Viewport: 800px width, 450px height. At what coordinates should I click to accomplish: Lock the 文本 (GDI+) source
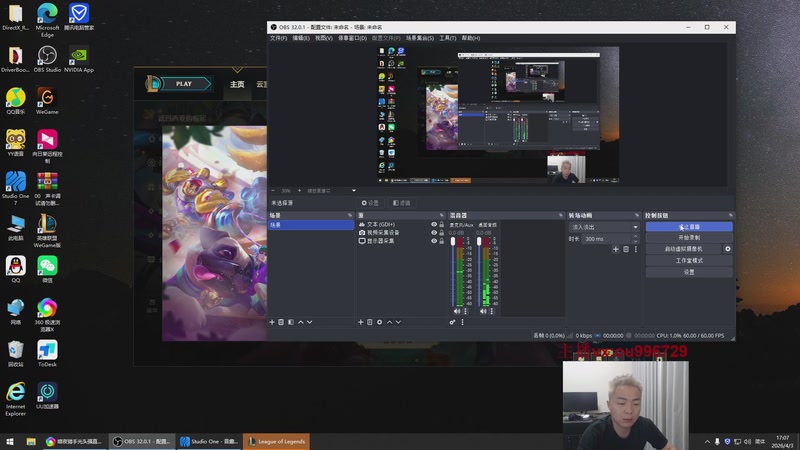(442, 224)
